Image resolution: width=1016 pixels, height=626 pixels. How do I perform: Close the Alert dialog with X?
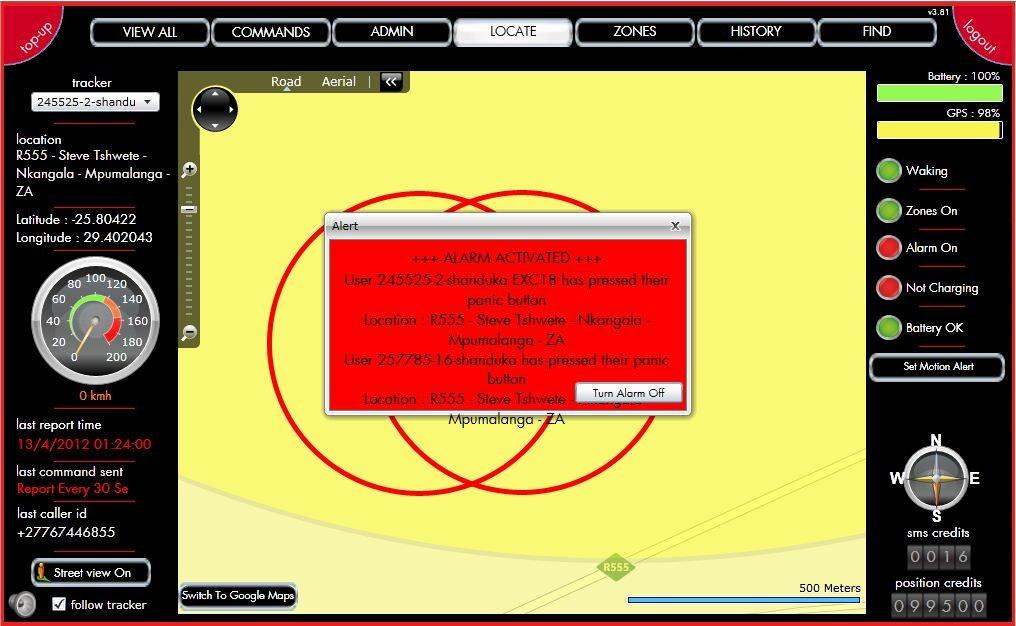[x=675, y=226]
